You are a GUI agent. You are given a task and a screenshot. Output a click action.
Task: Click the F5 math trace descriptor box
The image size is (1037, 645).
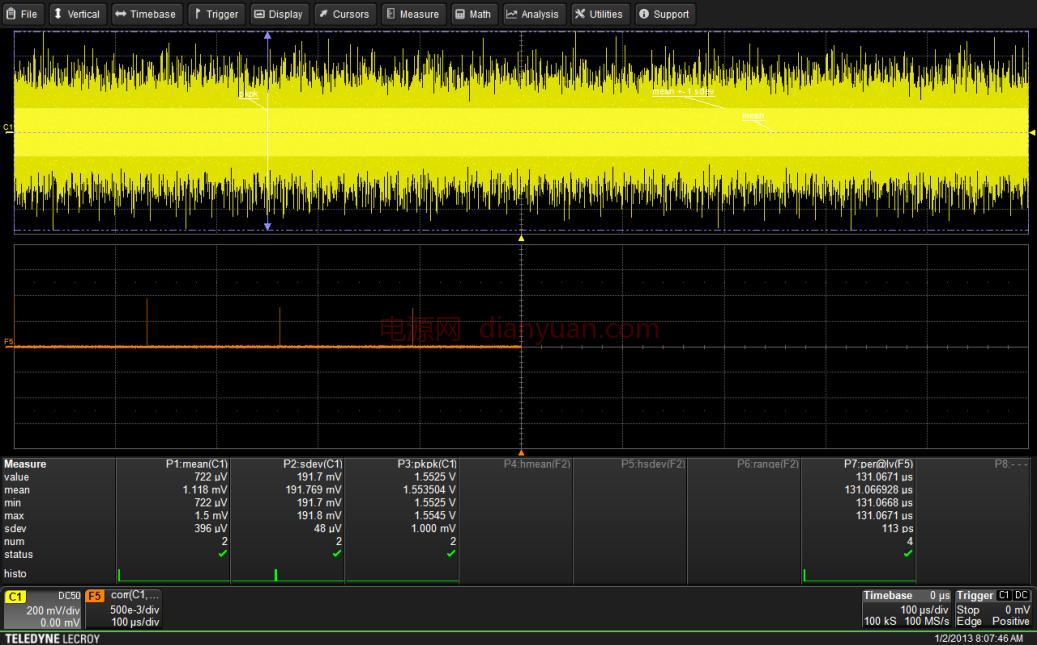click(x=124, y=609)
